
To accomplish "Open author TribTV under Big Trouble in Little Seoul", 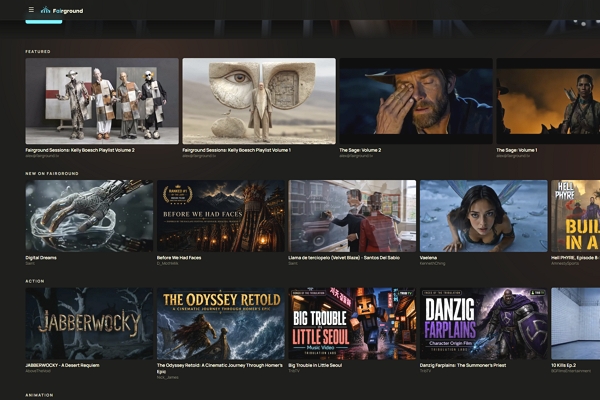I will tap(294, 371).
